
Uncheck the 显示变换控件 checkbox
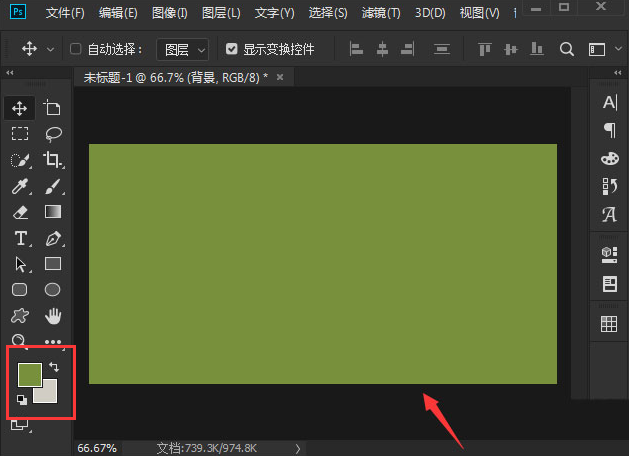click(x=232, y=49)
